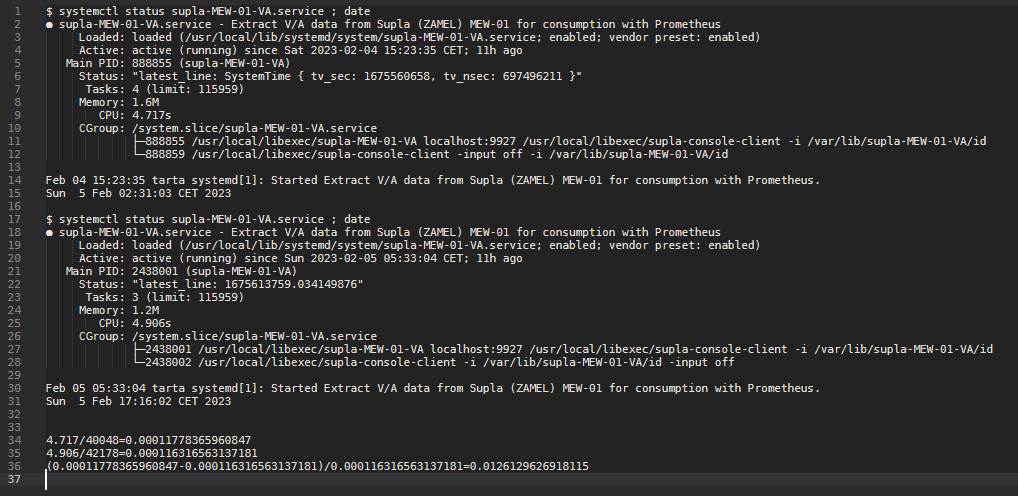Viewport: 1018px width, 496px height.
Task: Click the status dot before supla-MEW-01-VA.service on line 2
Action: pos(50,23)
